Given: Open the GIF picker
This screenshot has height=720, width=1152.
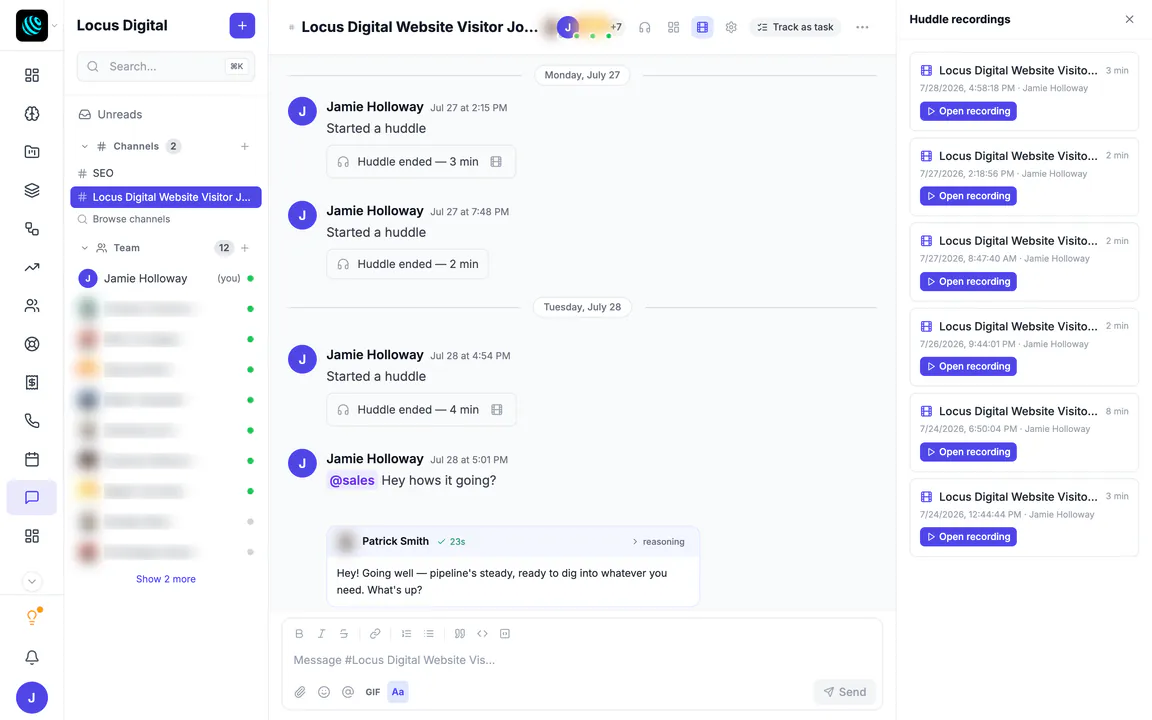Looking at the screenshot, I should click(372, 691).
